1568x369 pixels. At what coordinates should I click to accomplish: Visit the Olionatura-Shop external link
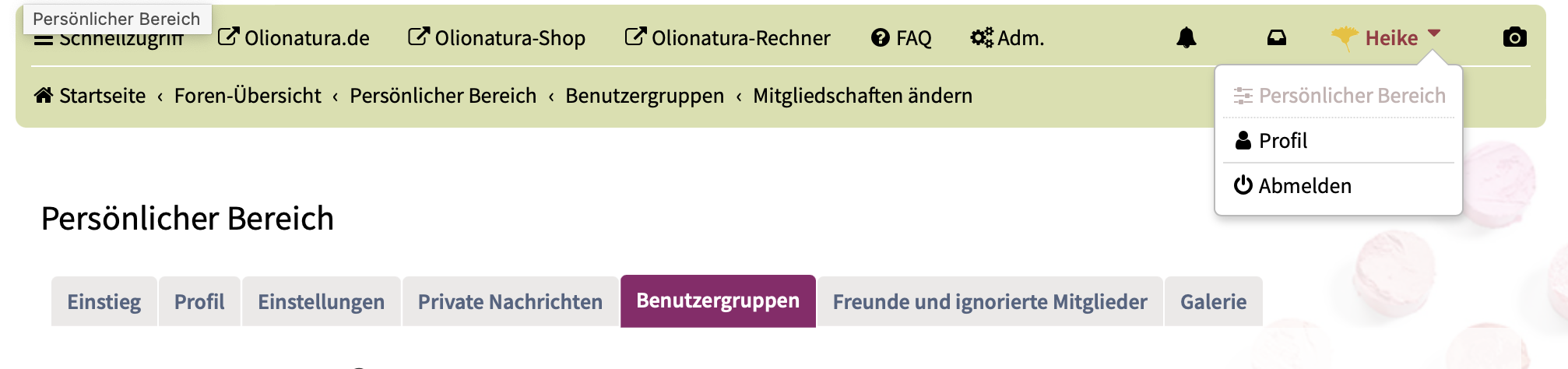(x=497, y=37)
